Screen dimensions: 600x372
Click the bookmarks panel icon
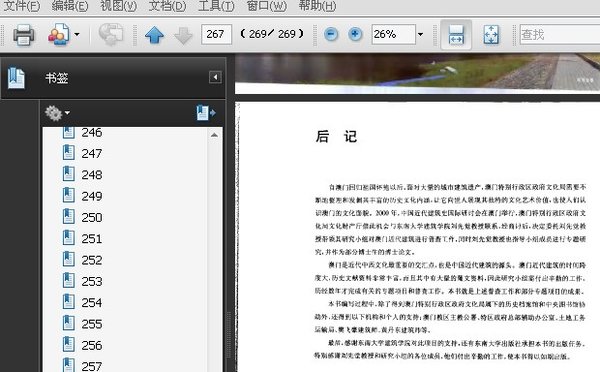click(16, 78)
